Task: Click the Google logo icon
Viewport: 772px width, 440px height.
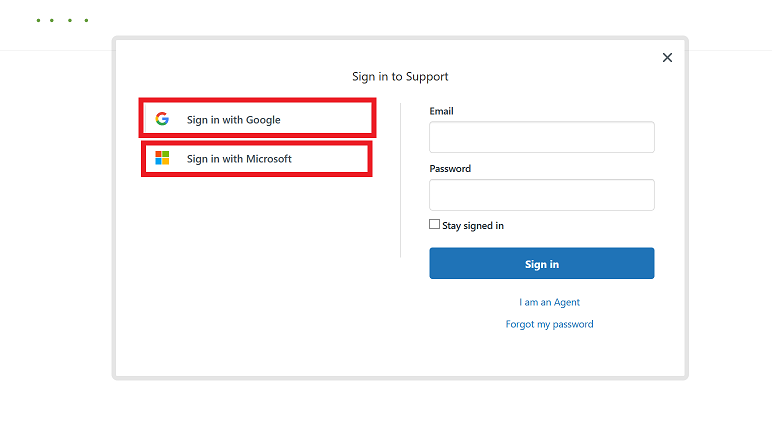Action: click(x=162, y=119)
